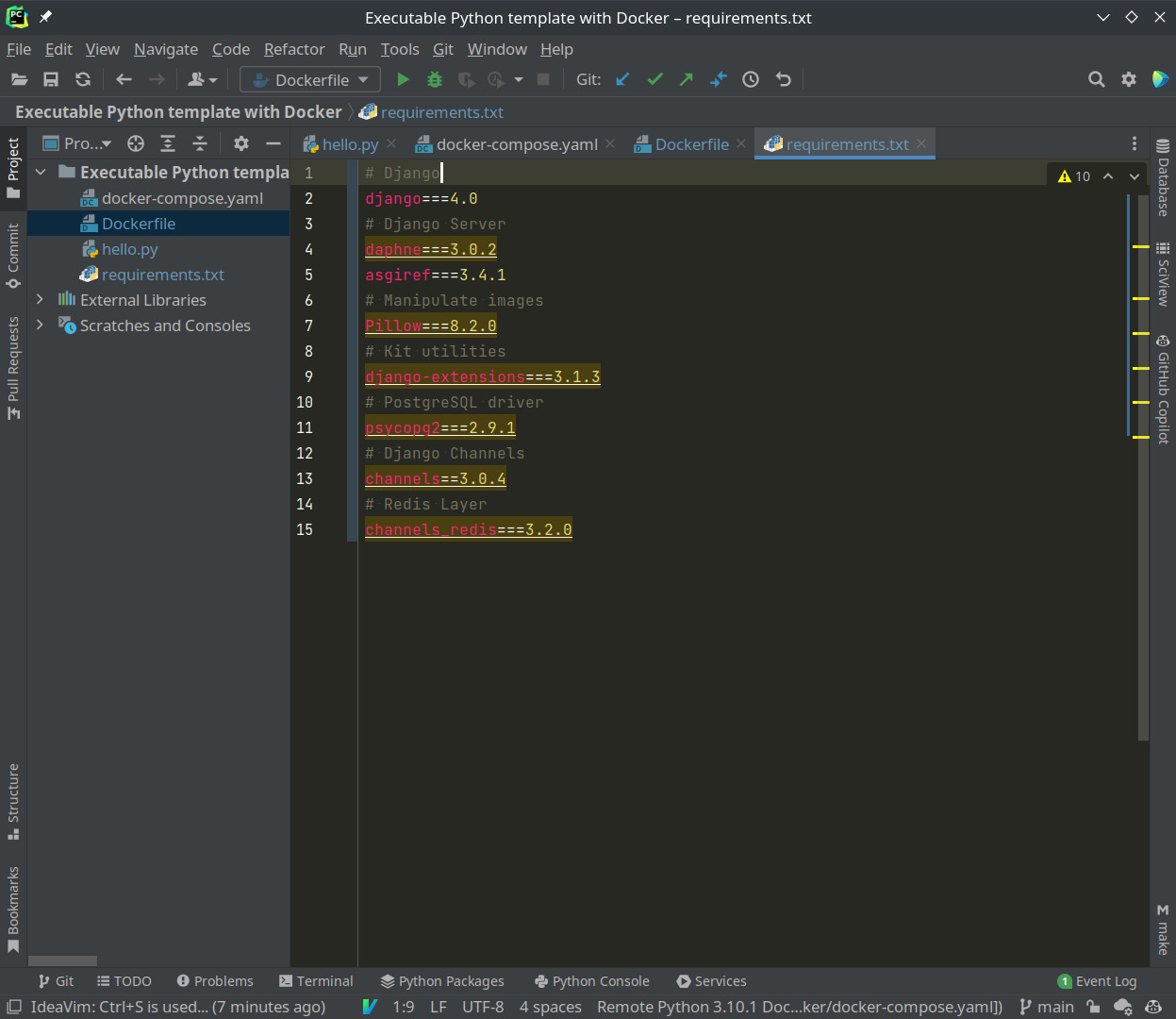
Task: Navigate back with the left arrow
Action: (x=124, y=80)
